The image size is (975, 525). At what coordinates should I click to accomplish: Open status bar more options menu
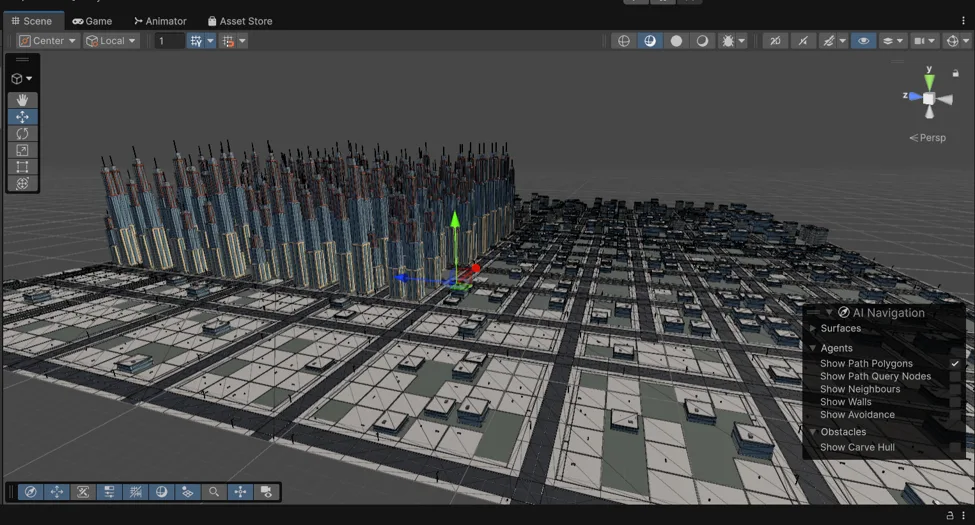(x=963, y=515)
